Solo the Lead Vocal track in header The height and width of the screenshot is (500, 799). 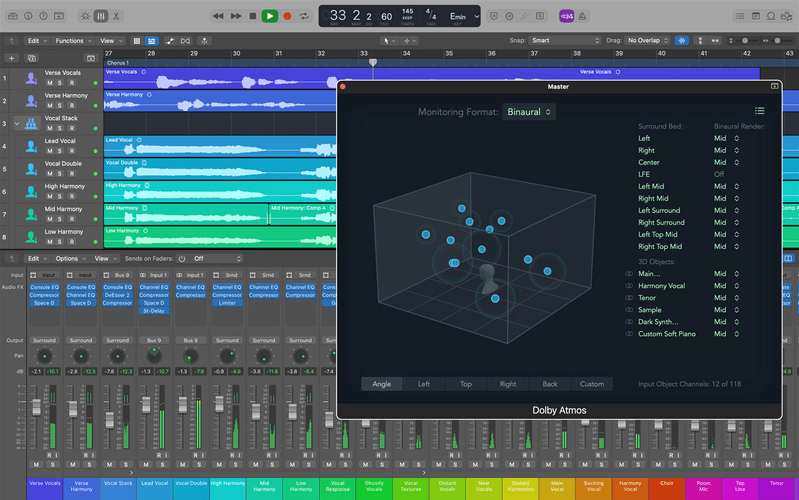tap(59, 152)
